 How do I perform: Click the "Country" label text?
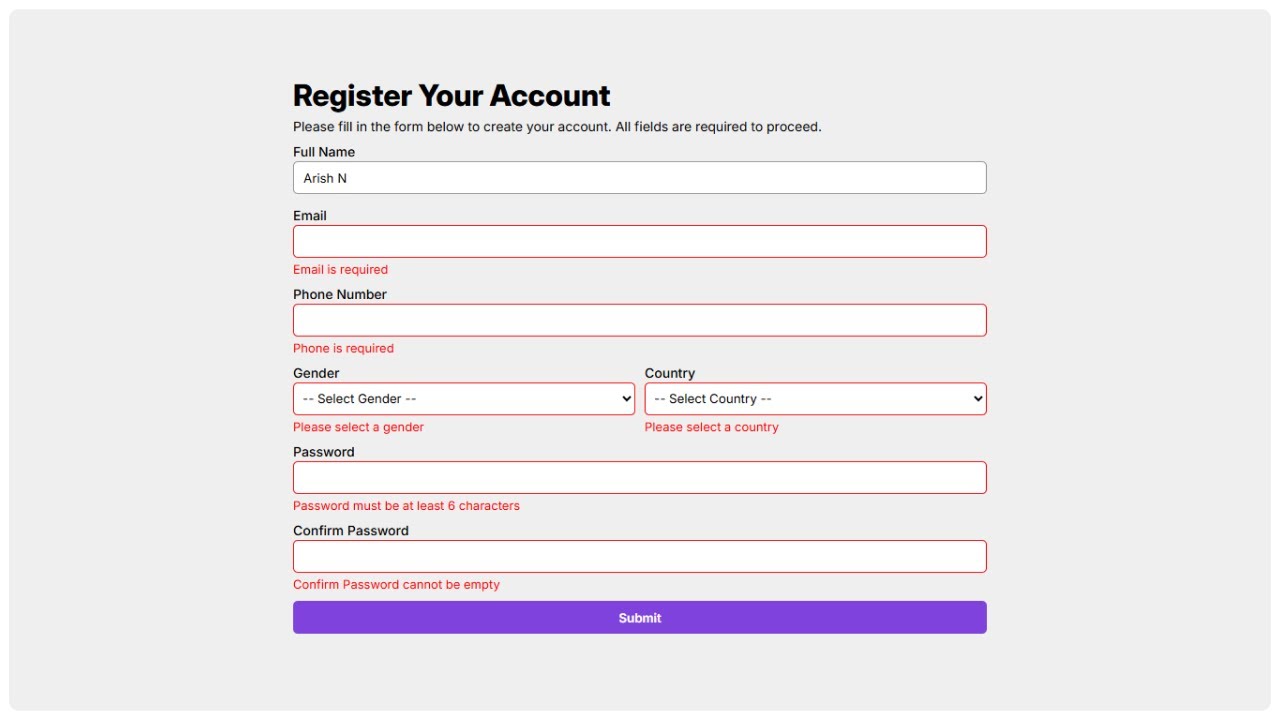tap(670, 373)
